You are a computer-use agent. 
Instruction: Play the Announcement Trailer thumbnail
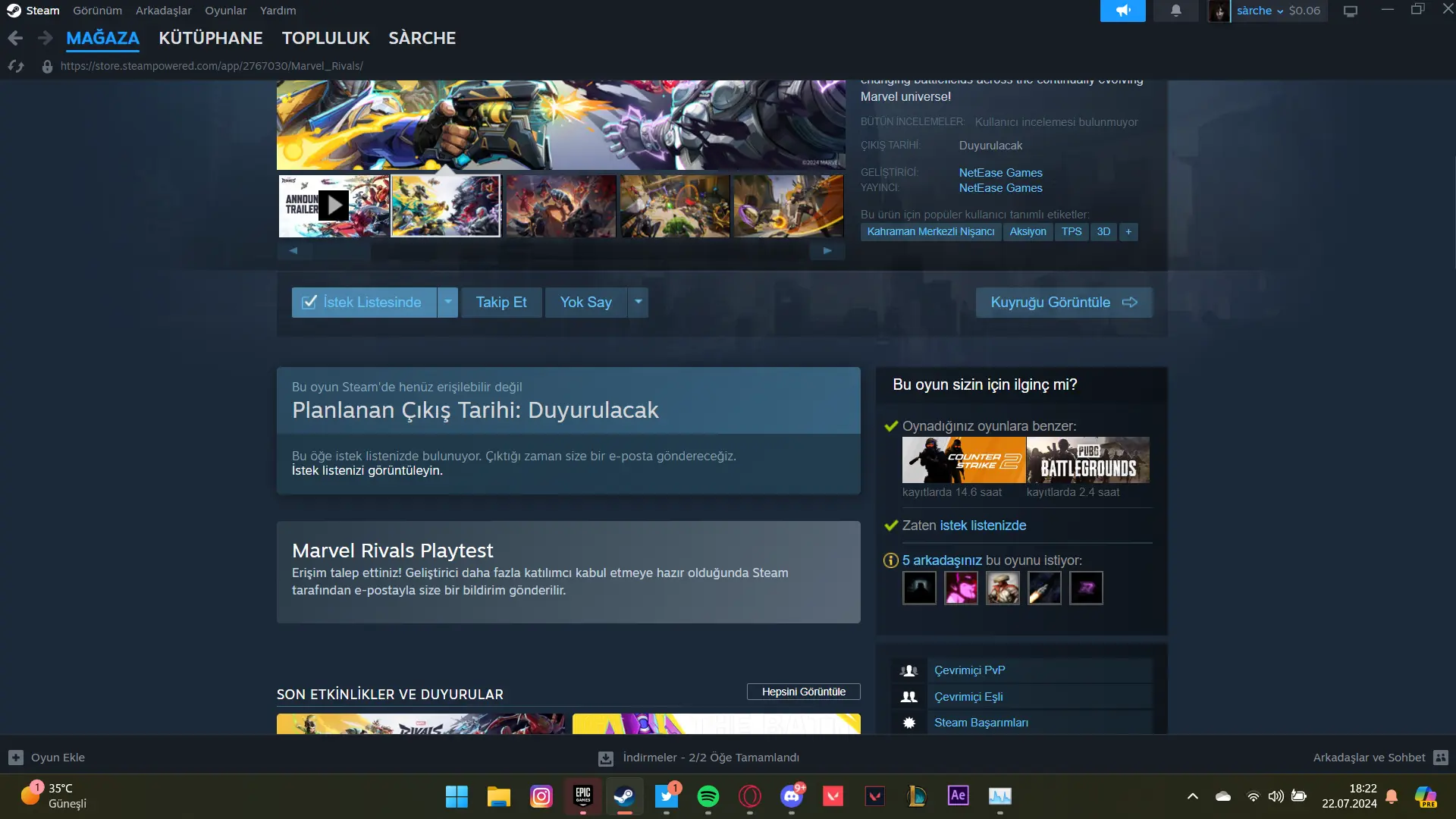click(334, 206)
